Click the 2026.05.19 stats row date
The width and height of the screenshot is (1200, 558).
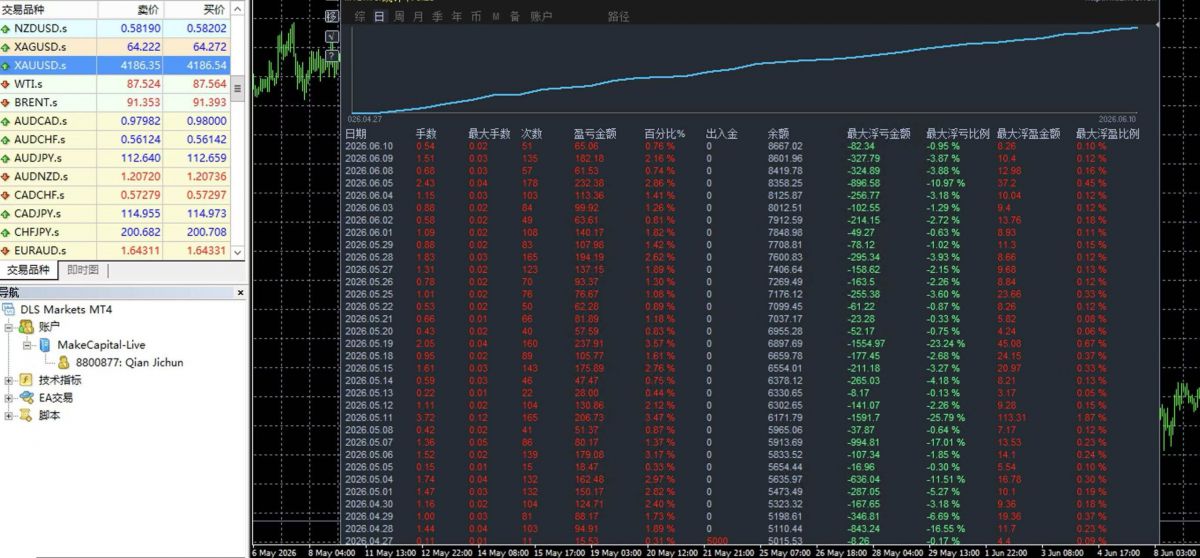(x=369, y=343)
